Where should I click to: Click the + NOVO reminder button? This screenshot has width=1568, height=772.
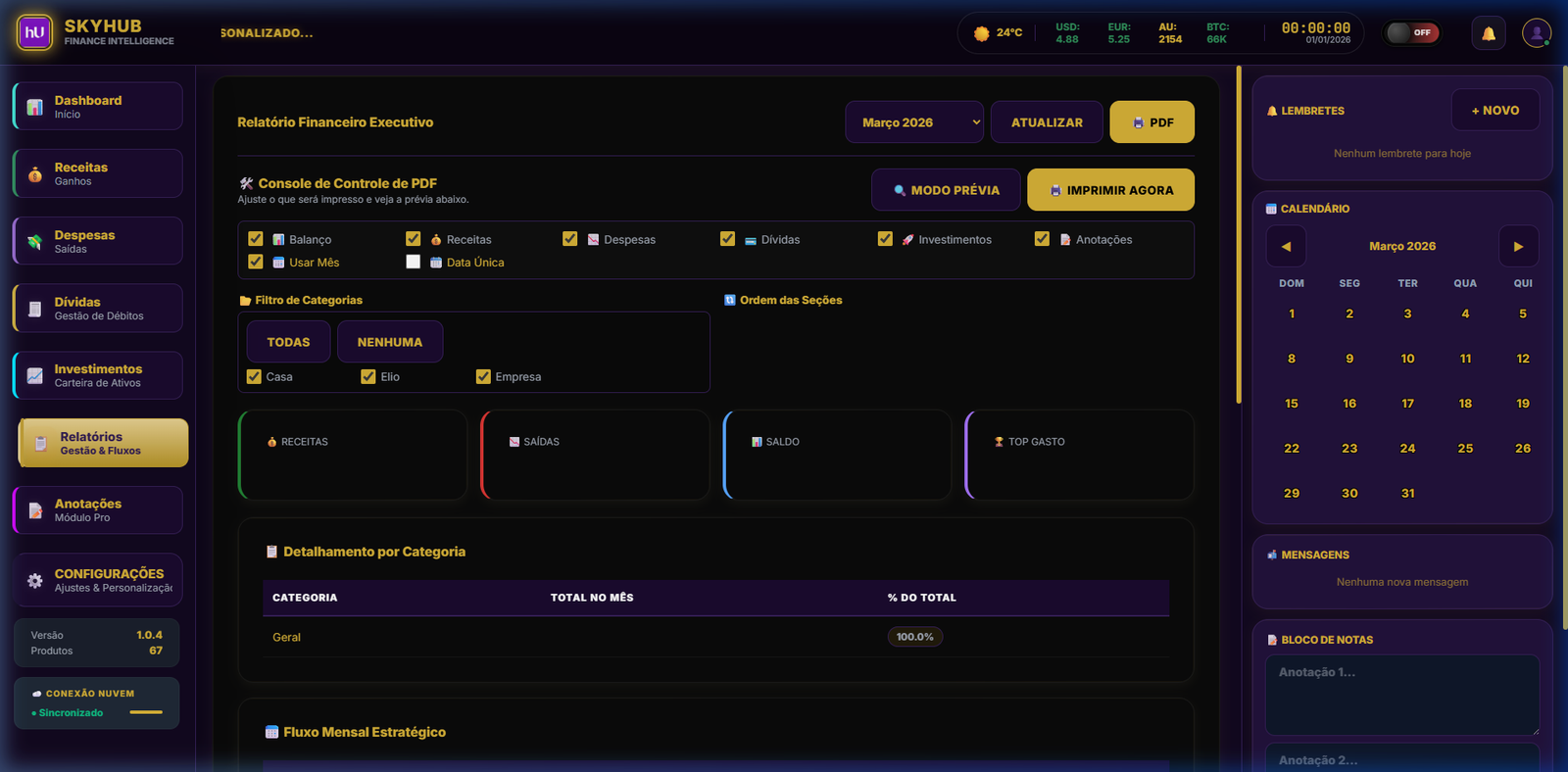click(1494, 111)
